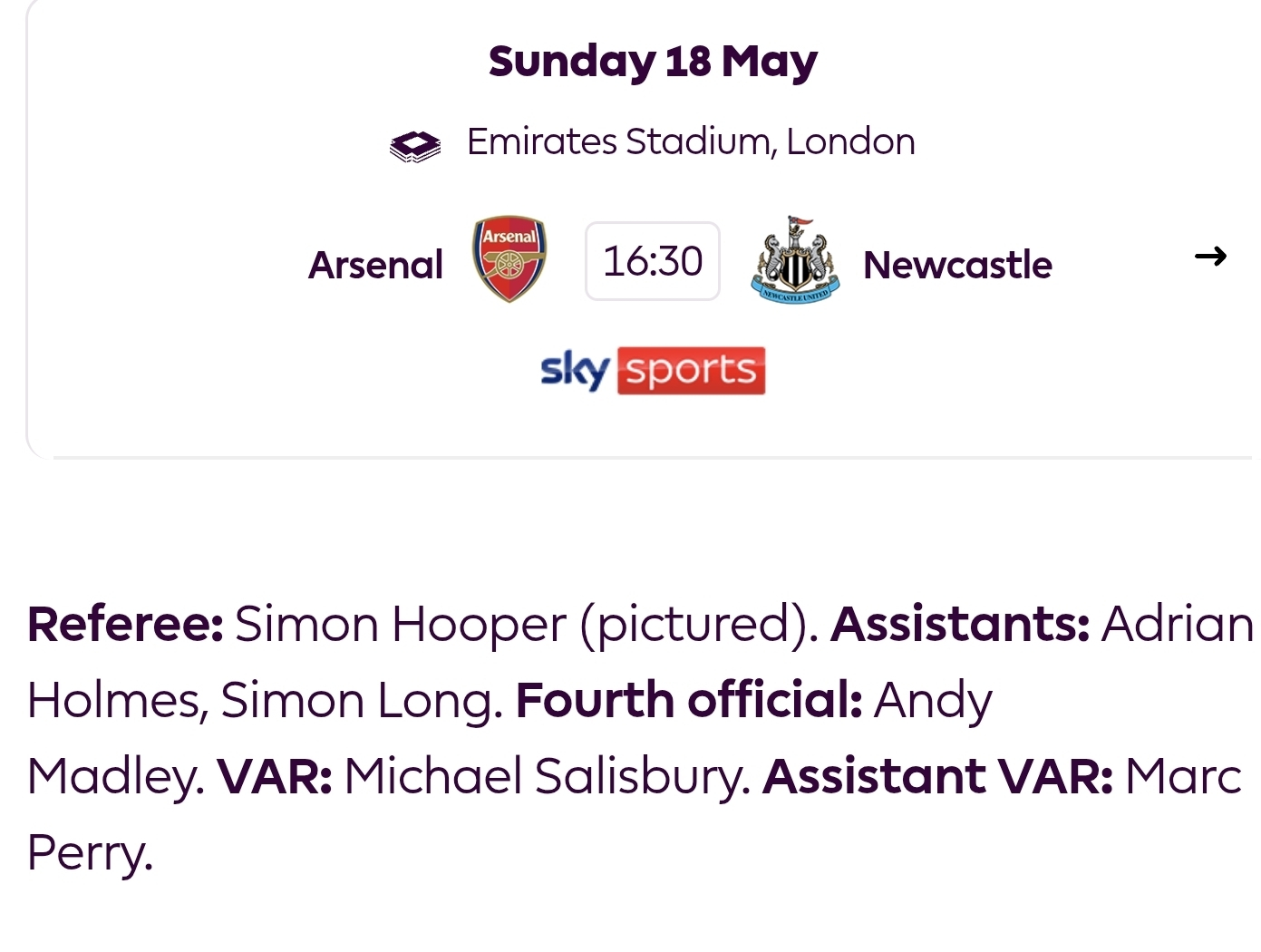Select assistant name Simon Long
This screenshot has width=1261, height=952.
pyautogui.click(x=361, y=702)
